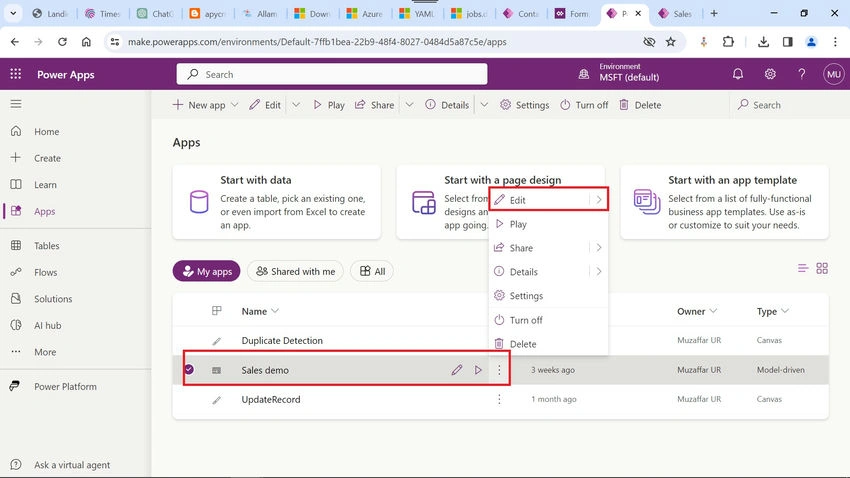Switch to grid tile view icon
The height and width of the screenshot is (478, 850).
[822, 268]
